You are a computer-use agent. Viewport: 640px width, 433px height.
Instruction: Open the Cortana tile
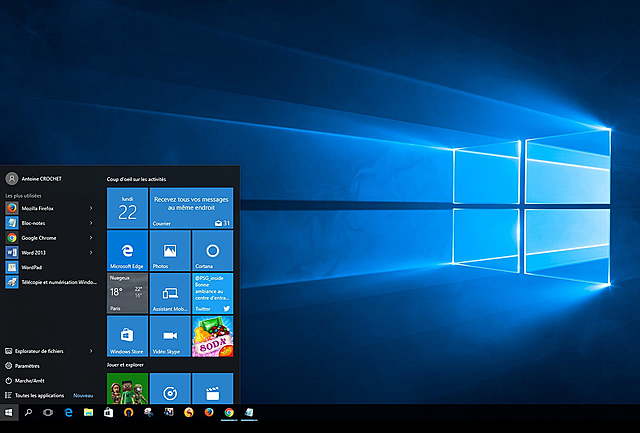pos(212,251)
